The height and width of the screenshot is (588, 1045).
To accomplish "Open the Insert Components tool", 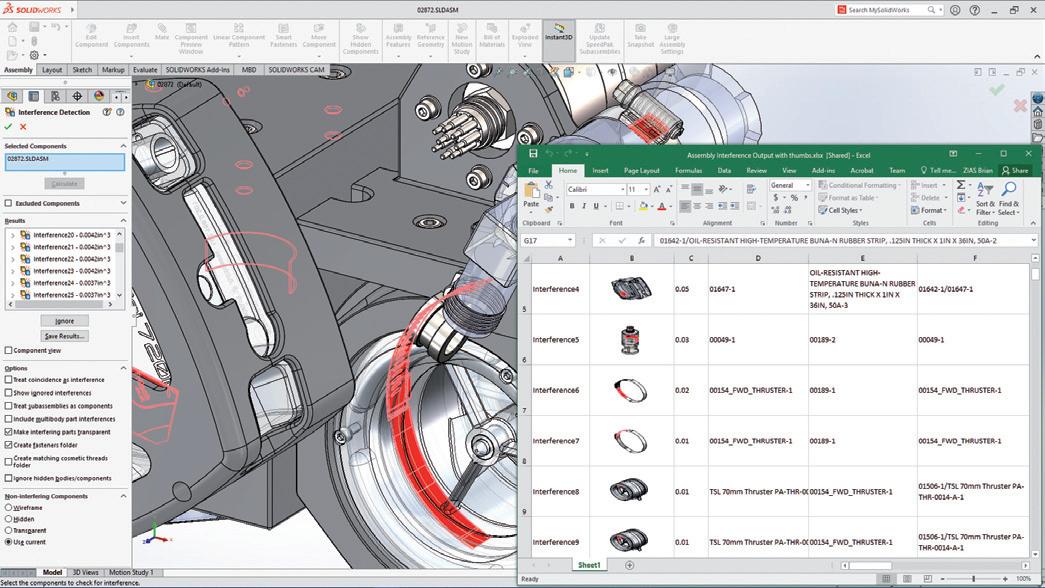I will click(131, 35).
